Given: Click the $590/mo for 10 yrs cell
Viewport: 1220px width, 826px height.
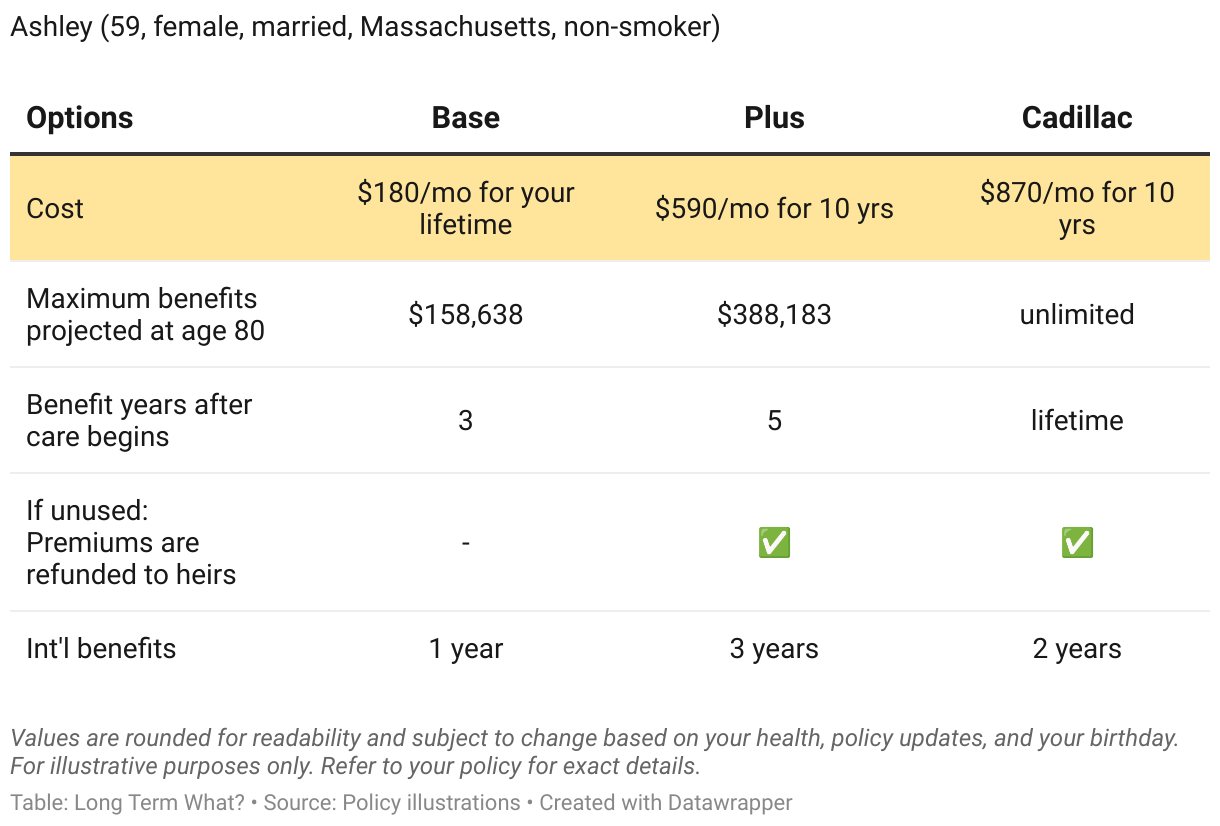Looking at the screenshot, I should tap(774, 208).
